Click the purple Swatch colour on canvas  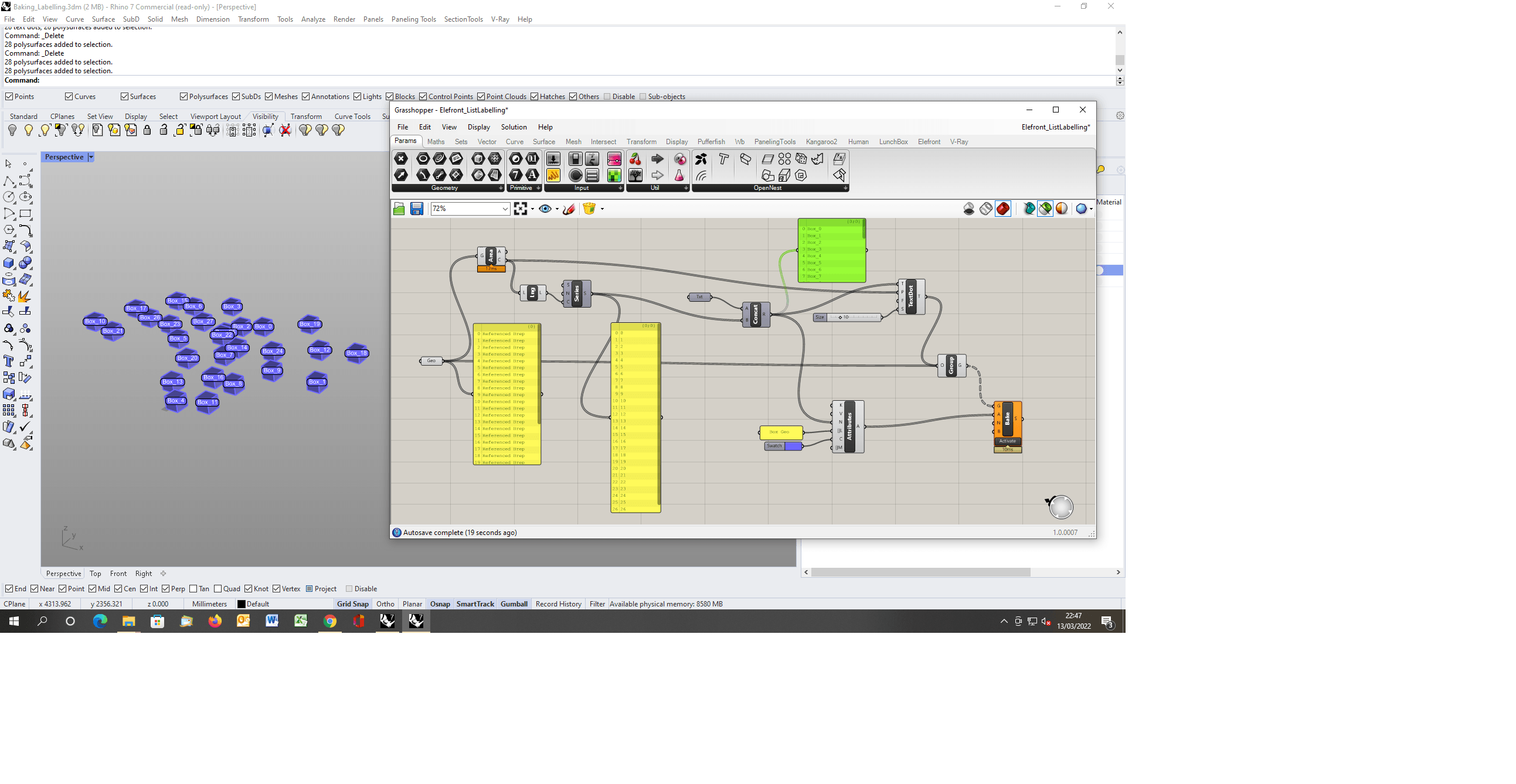(x=793, y=446)
